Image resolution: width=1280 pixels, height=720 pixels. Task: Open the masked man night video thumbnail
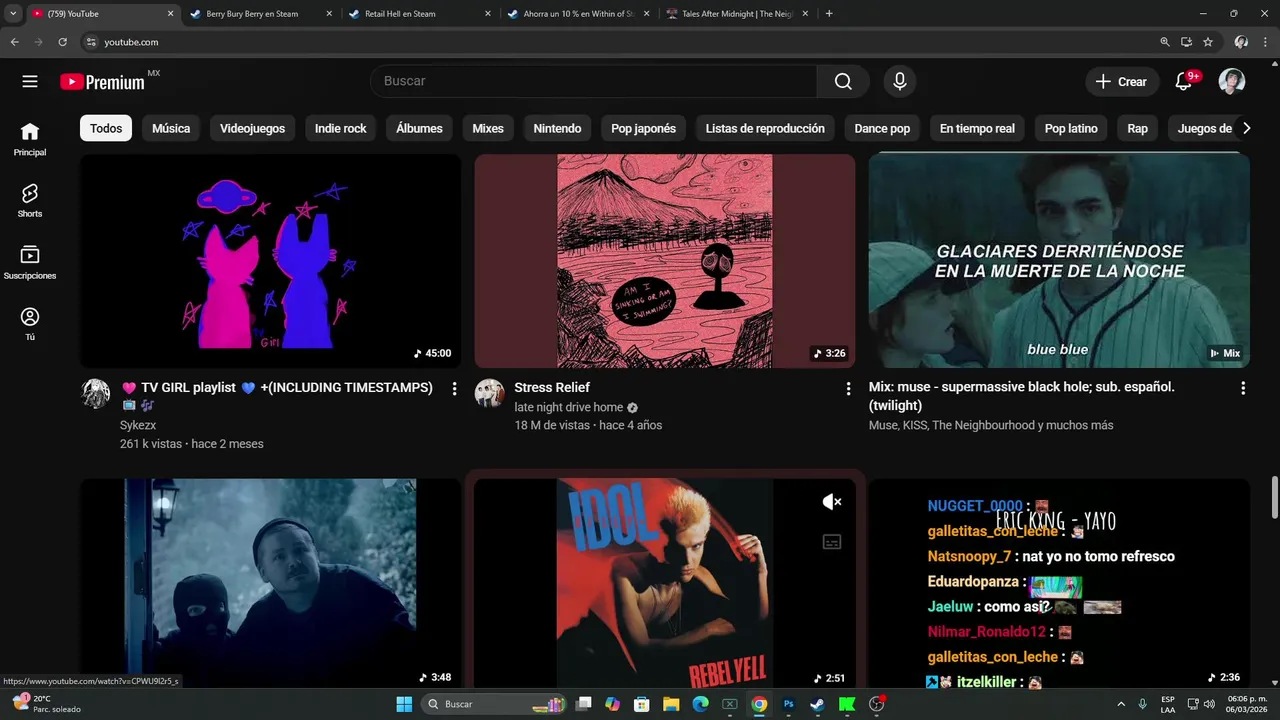(270, 583)
